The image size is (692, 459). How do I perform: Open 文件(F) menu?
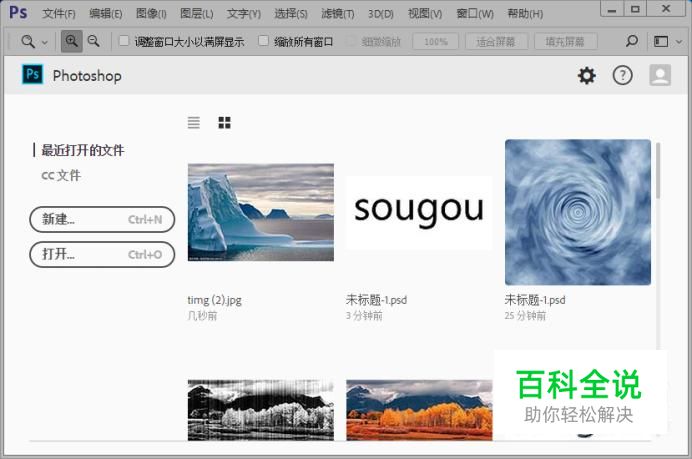pyautogui.click(x=59, y=14)
